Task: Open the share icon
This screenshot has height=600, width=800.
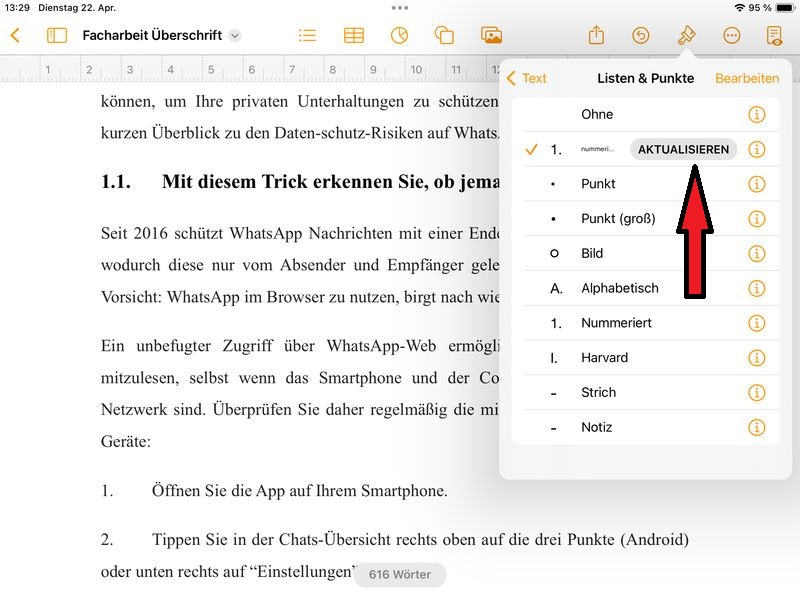Action: (596, 35)
